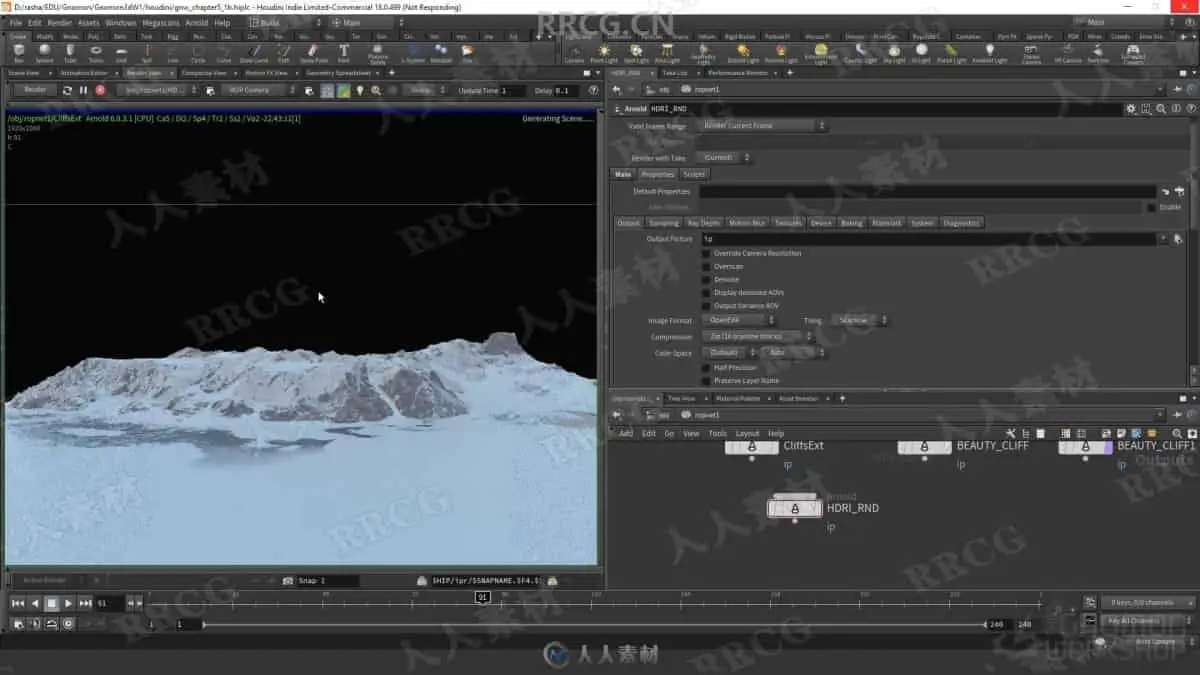Open the Properties tab of the ROP
1200x675 pixels.
(x=657, y=174)
